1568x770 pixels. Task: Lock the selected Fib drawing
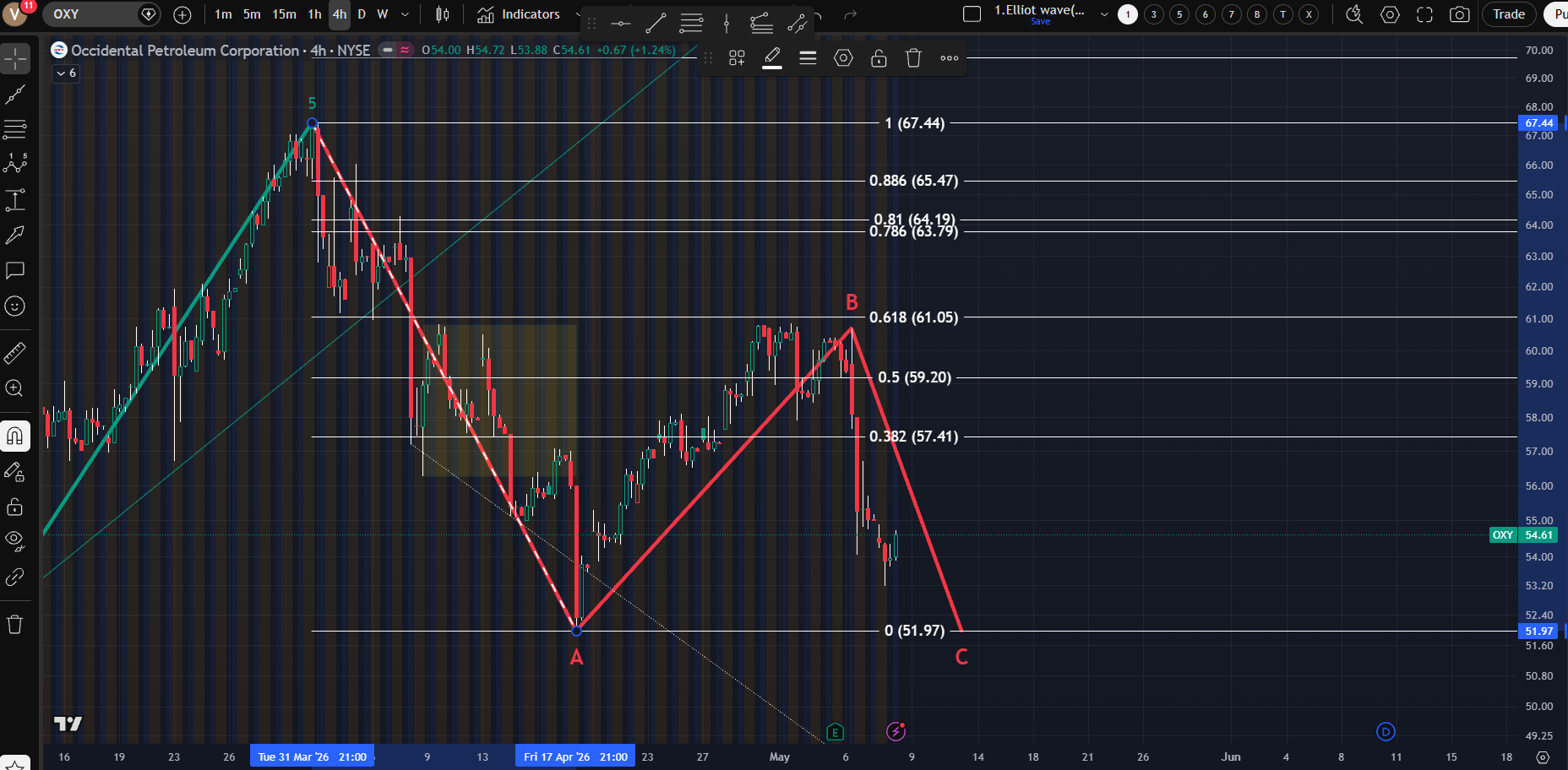point(879,58)
